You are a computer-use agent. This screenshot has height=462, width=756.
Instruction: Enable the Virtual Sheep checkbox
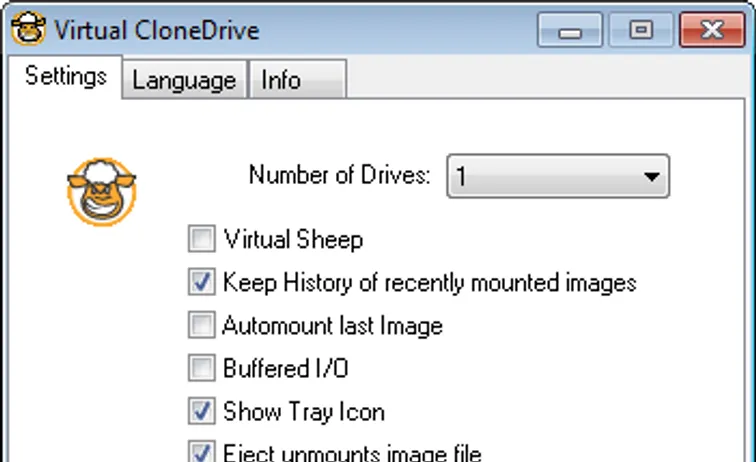click(x=202, y=240)
